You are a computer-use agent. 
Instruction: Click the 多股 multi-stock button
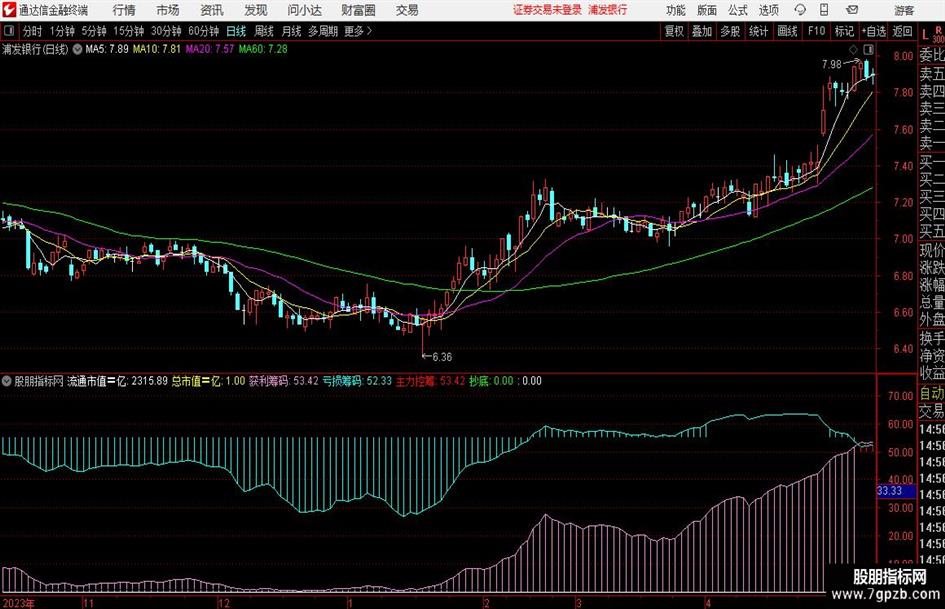pos(730,31)
